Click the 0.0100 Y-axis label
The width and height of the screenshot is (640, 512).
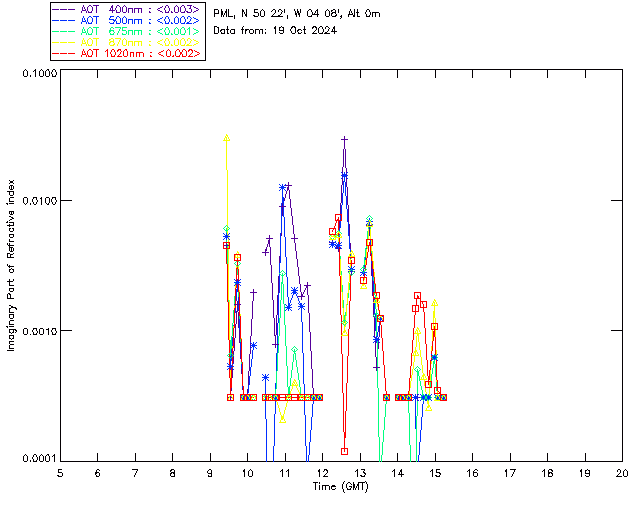click(x=39, y=201)
